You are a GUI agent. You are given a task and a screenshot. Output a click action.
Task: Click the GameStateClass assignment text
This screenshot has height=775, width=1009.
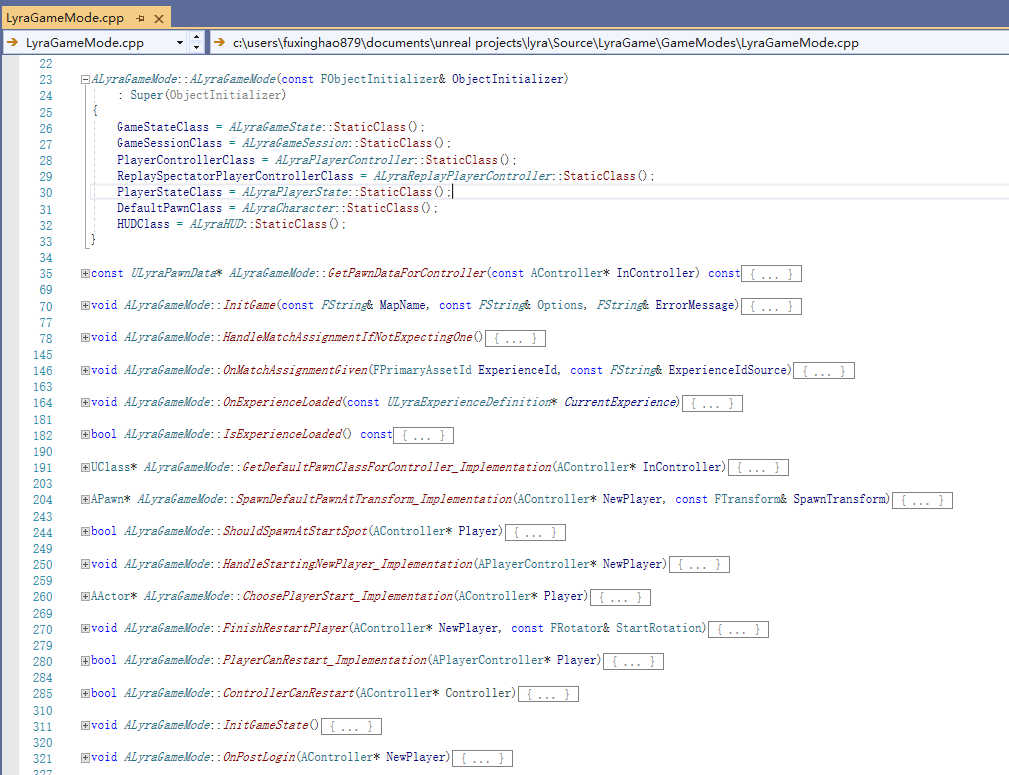click(271, 127)
